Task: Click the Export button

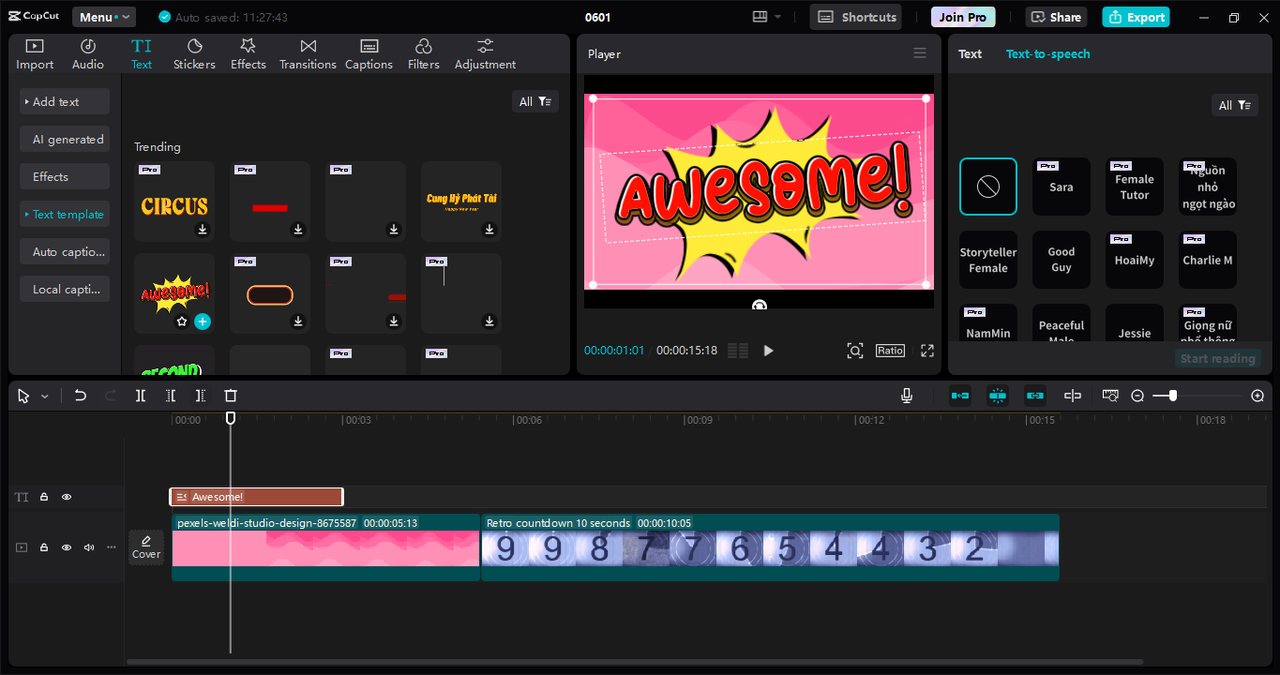Action: tap(1135, 17)
